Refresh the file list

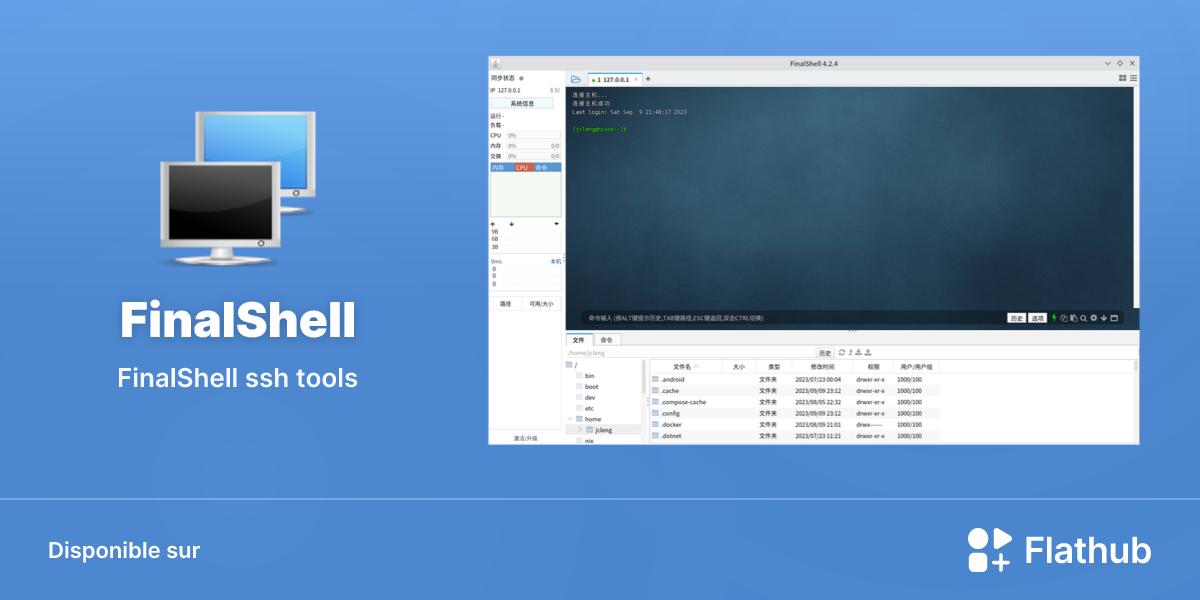[842, 353]
